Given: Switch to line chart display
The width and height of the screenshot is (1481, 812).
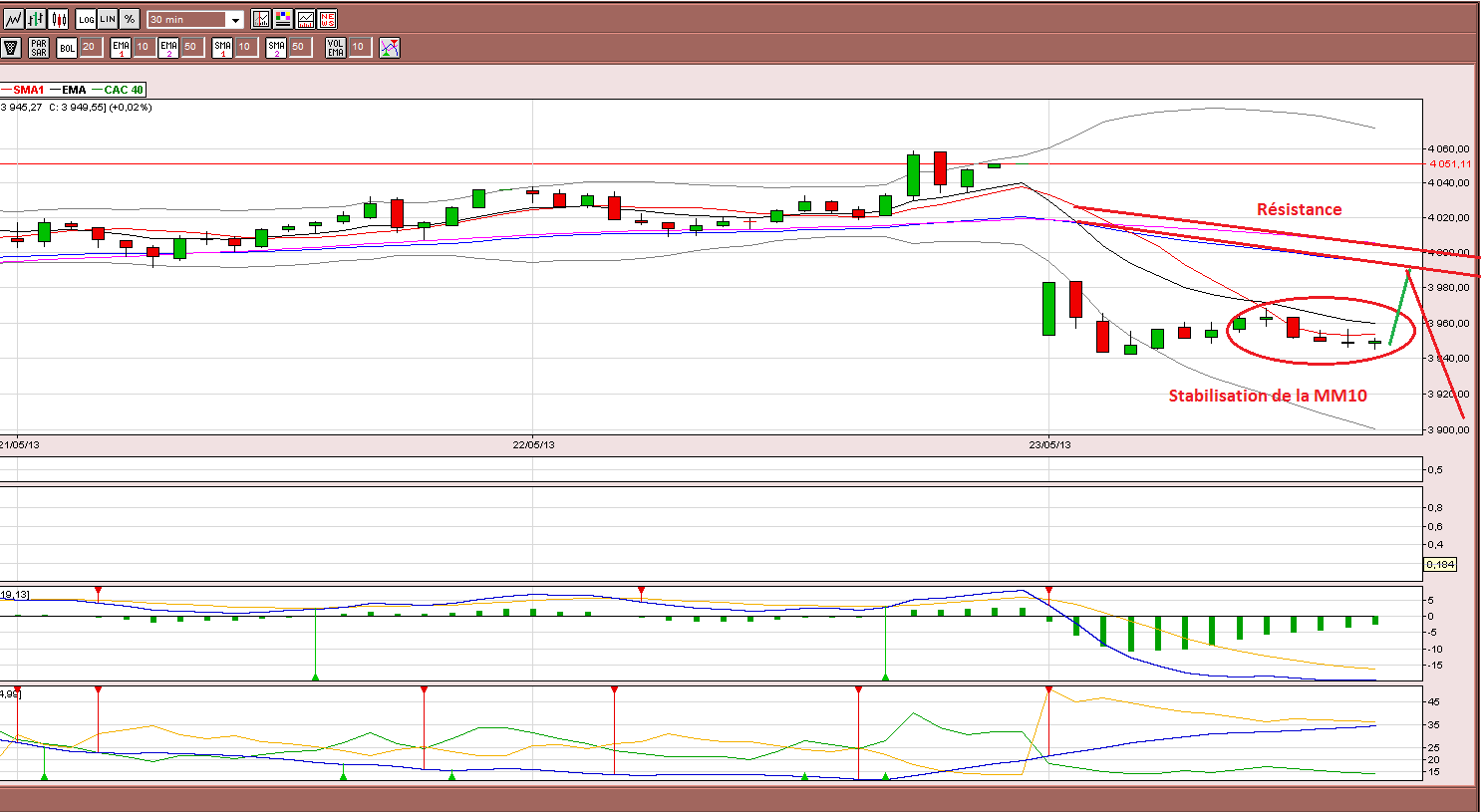Looking at the screenshot, I should pos(14,19).
